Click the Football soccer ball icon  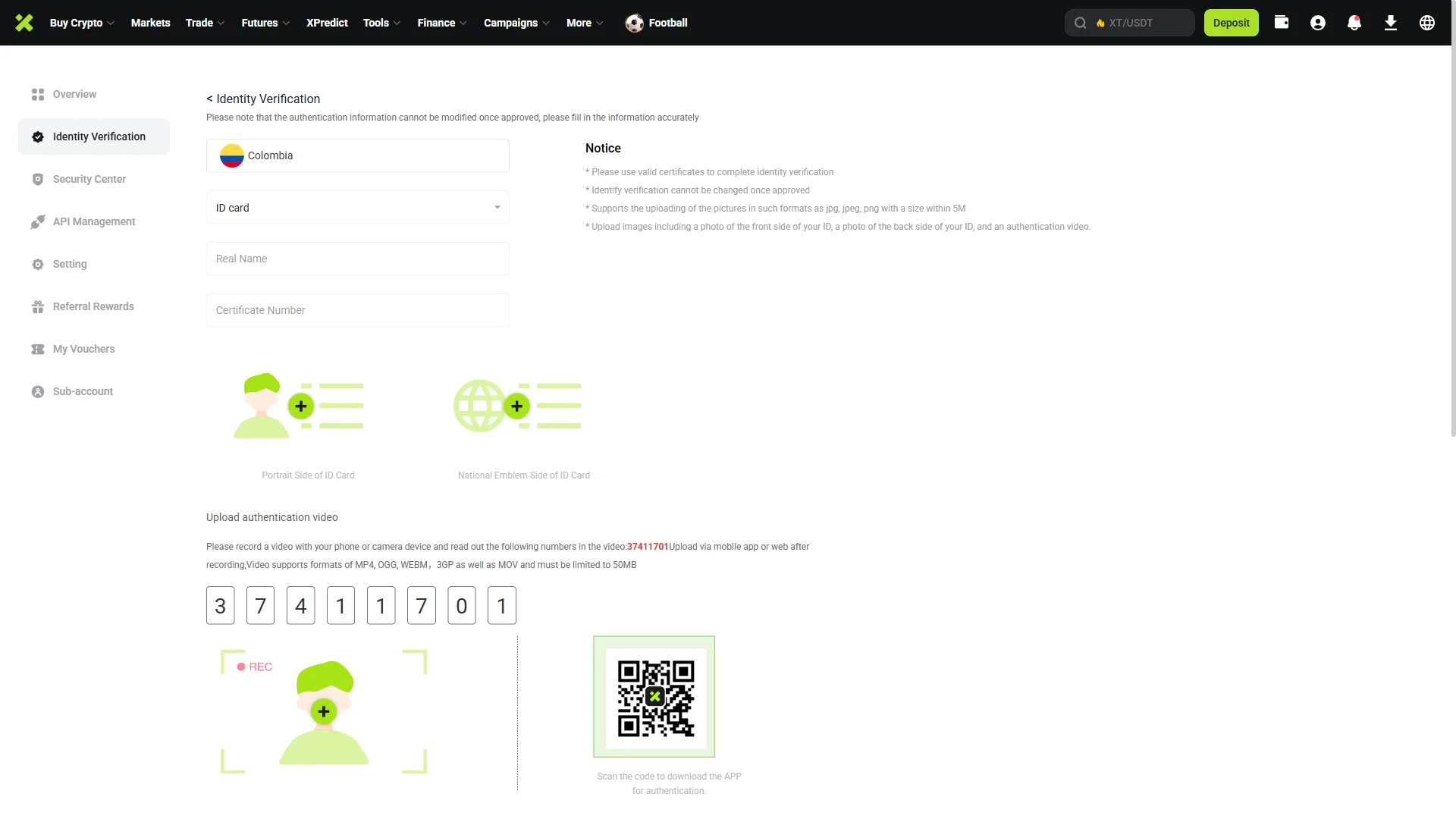(x=634, y=23)
